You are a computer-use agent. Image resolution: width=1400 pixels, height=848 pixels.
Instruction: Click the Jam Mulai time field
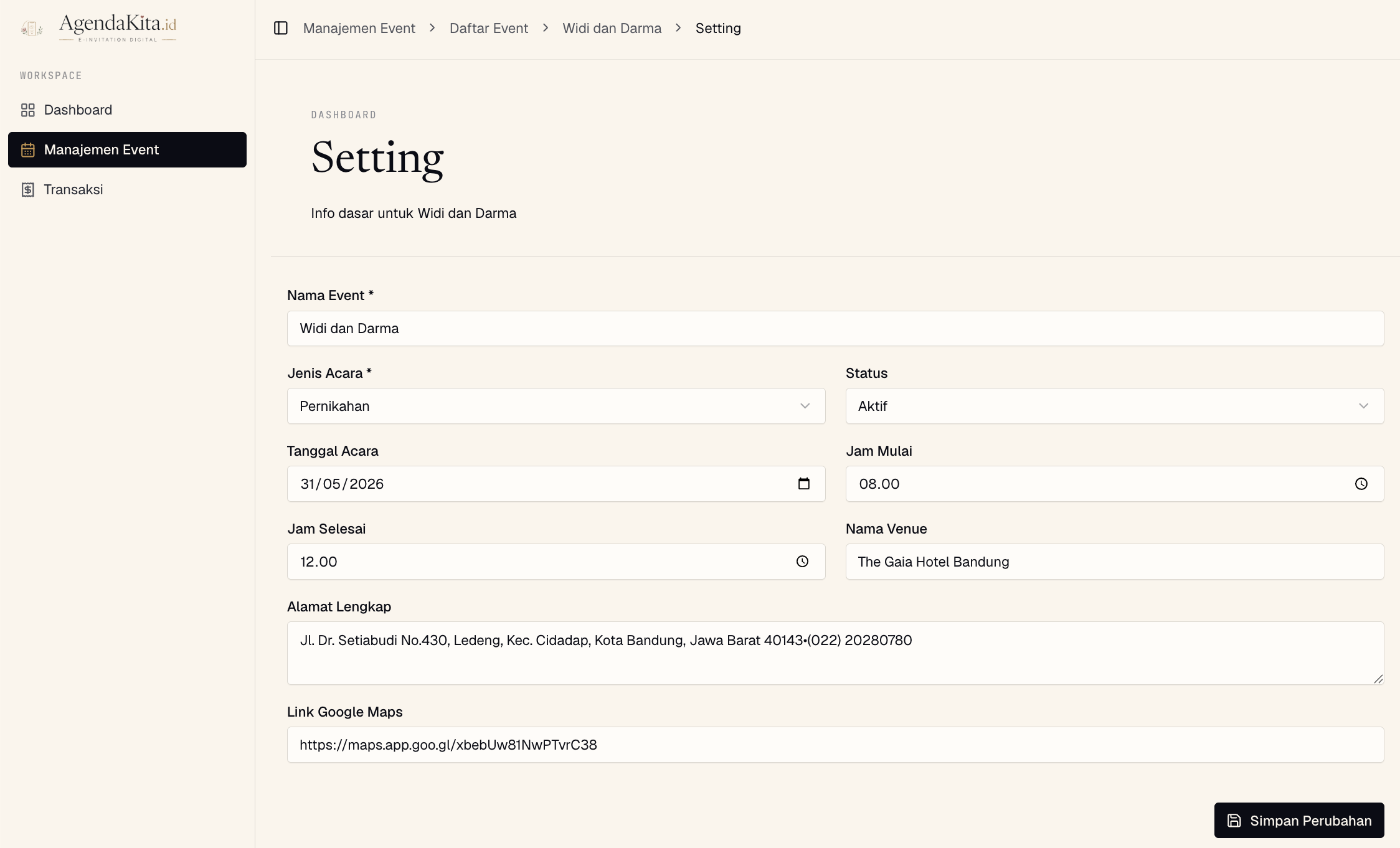coord(1115,484)
